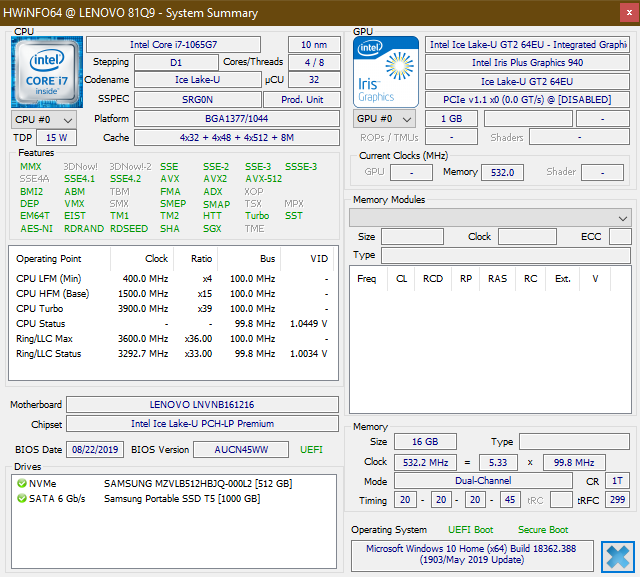Select the SAMSUNG MZVLB512HBJQ NVMe drive entry

pos(197,484)
